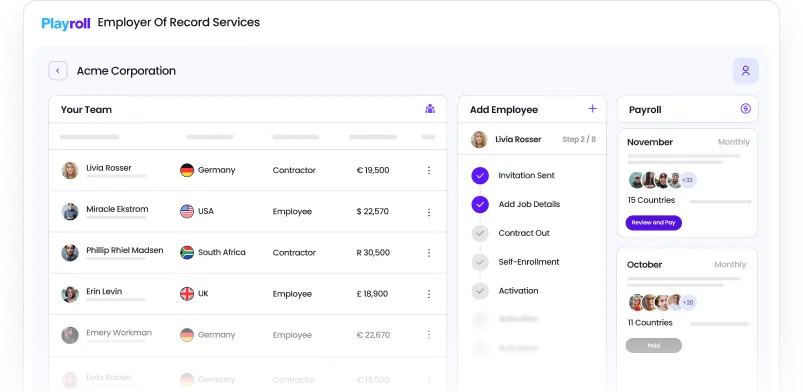The width and height of the screenshot is (803, 392).
Task: Click the € 22,670 salary value
Action: 373,335
